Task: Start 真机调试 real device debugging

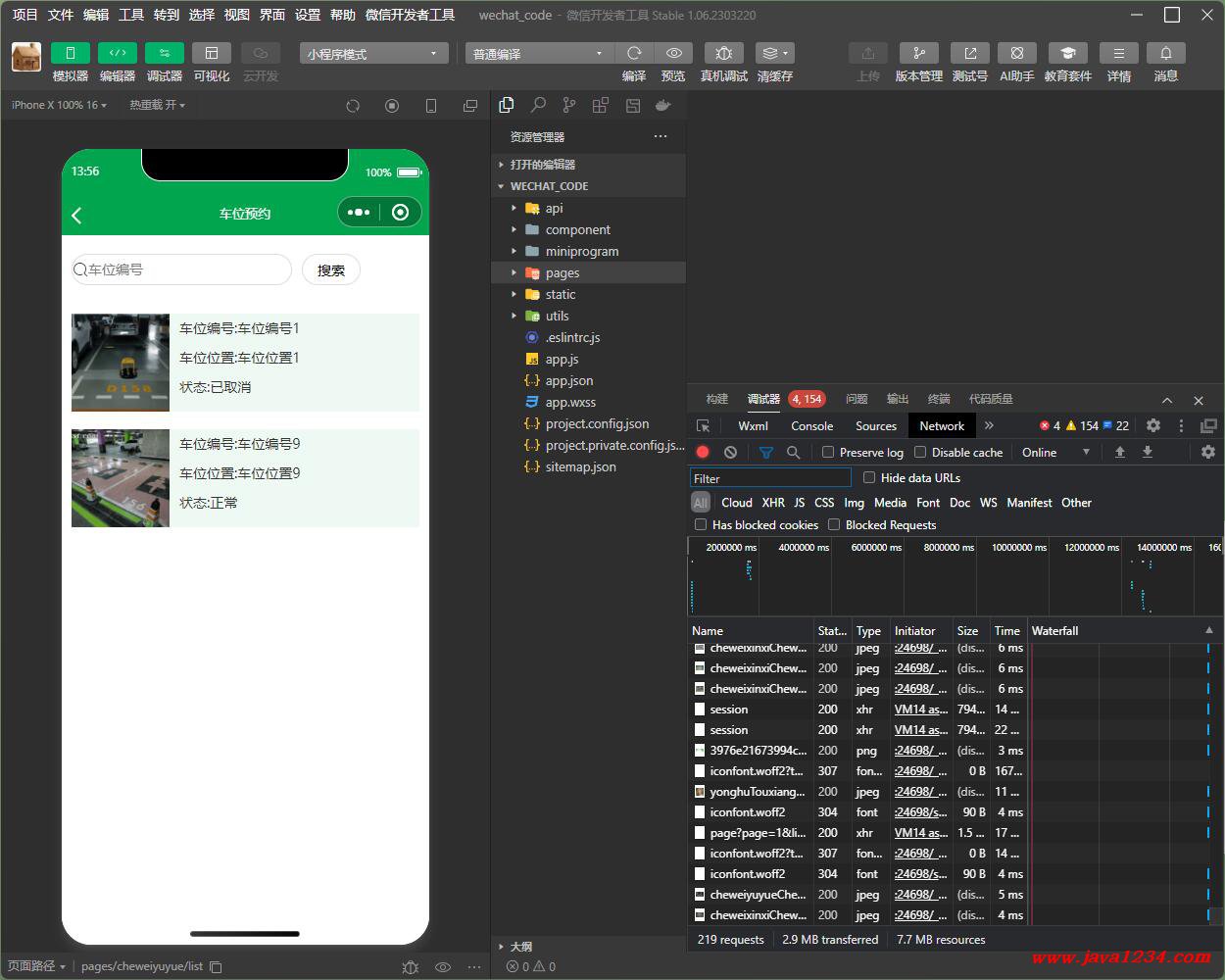Action: (x=723, y=53)
